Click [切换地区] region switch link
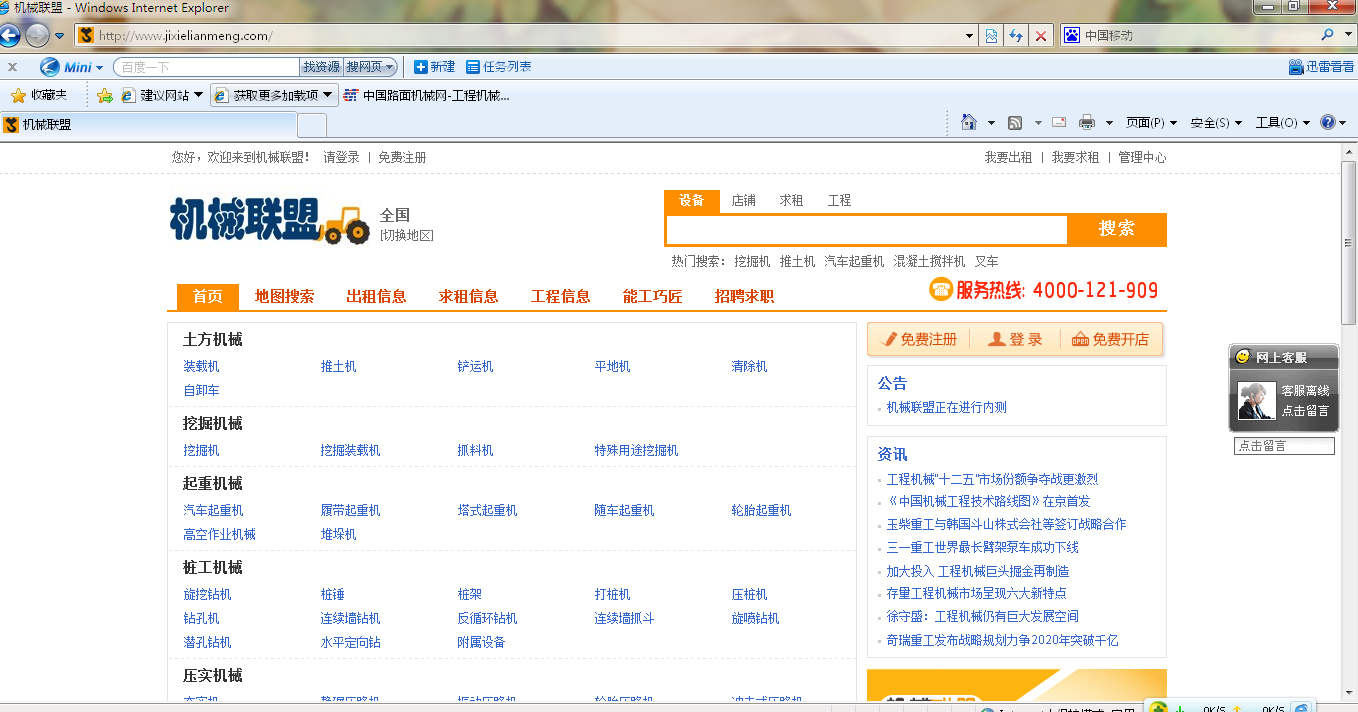1358x712 pixels. click(407, 235)
